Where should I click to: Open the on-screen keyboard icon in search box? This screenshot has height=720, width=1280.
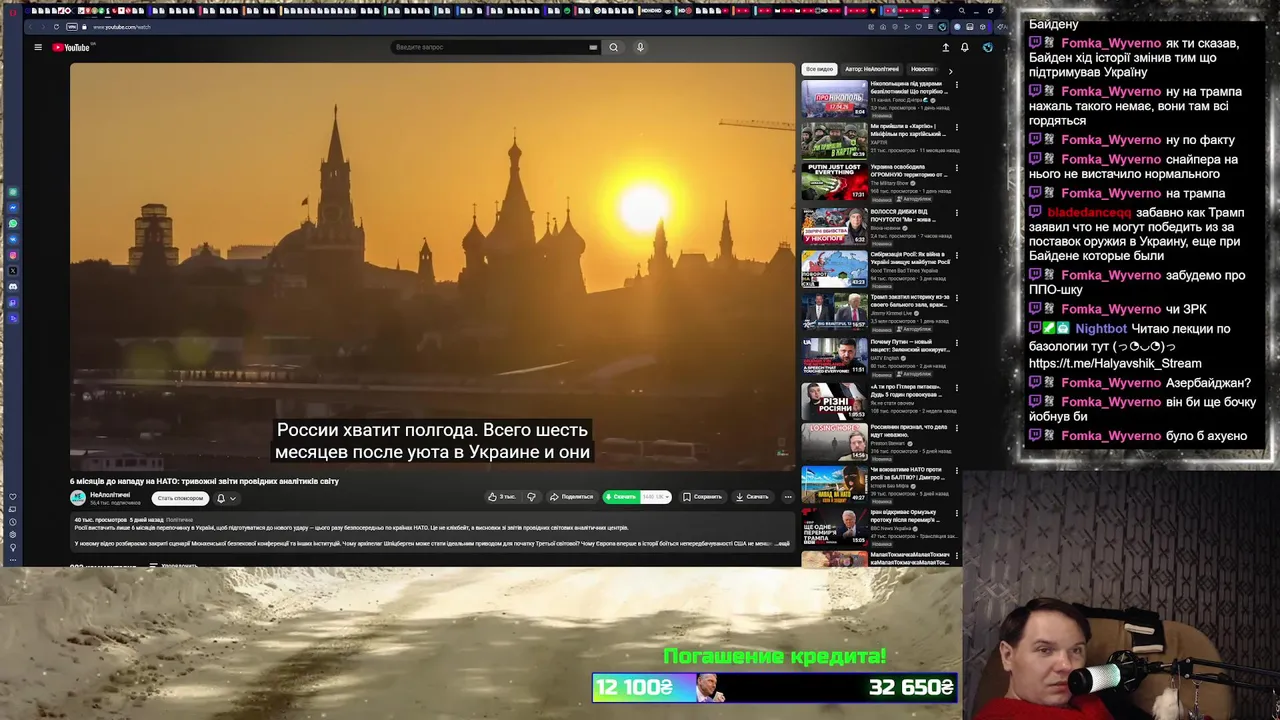point(593,47)
